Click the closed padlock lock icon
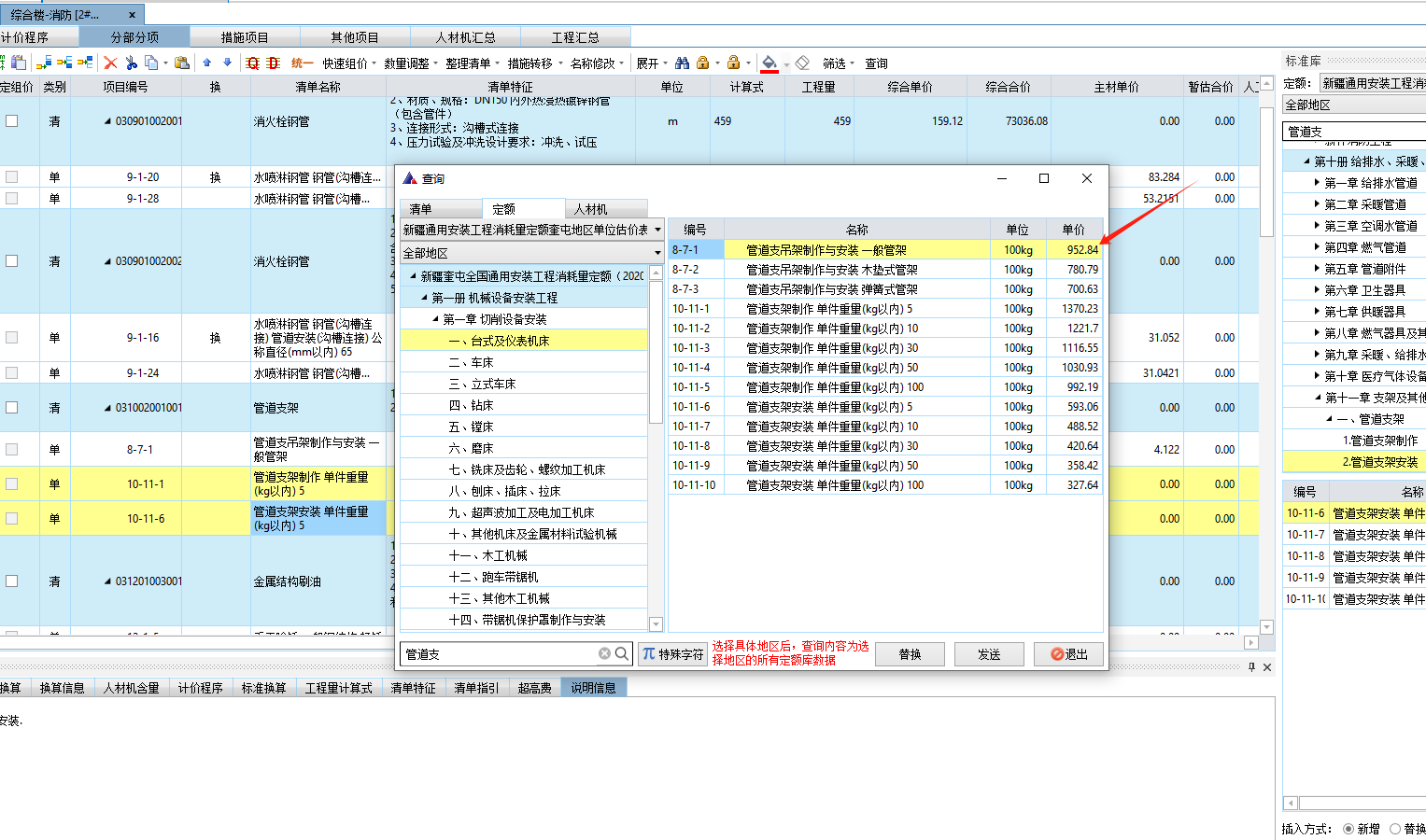The image size is (1426, 840). (702, 63)
